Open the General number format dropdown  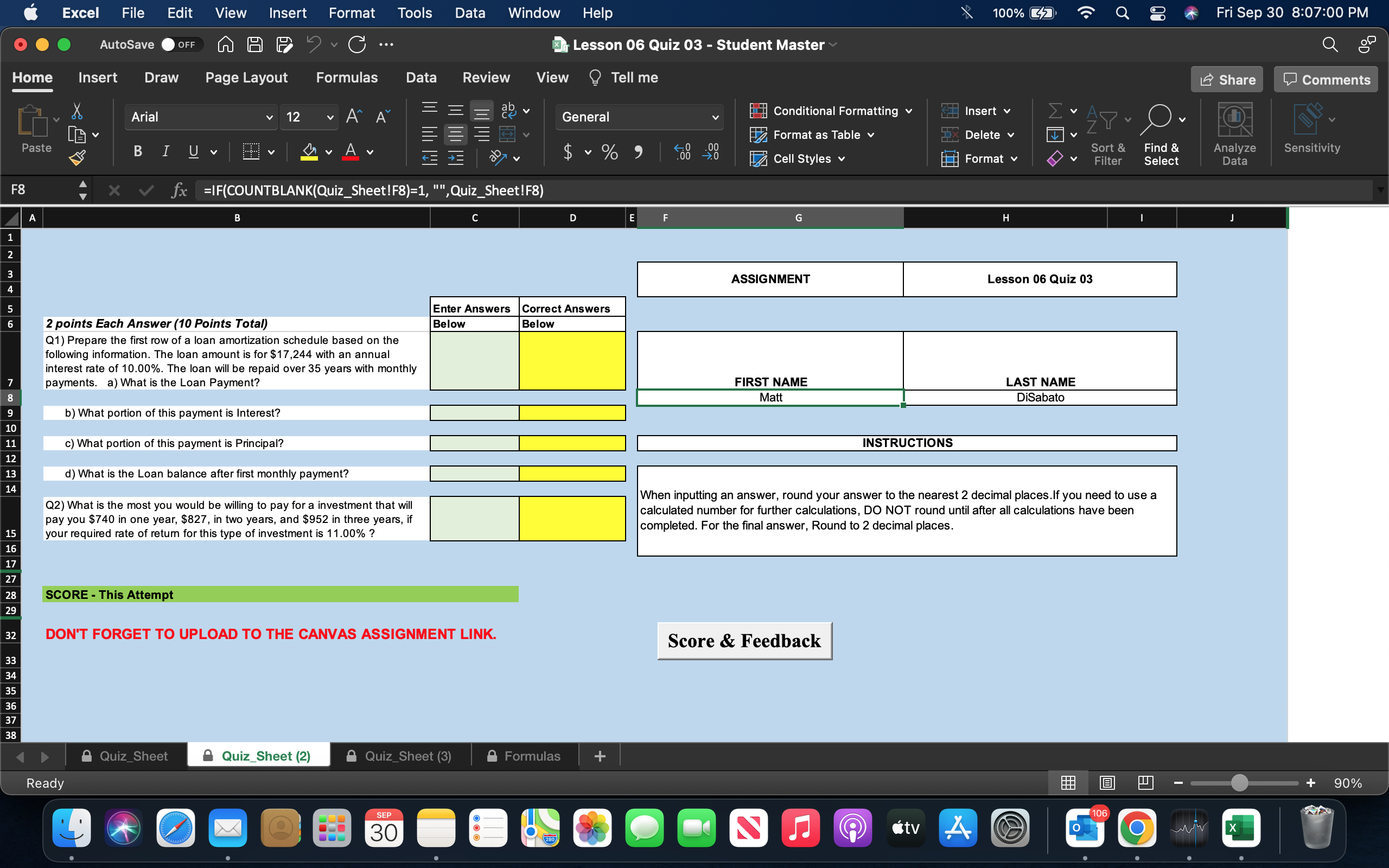715,117
